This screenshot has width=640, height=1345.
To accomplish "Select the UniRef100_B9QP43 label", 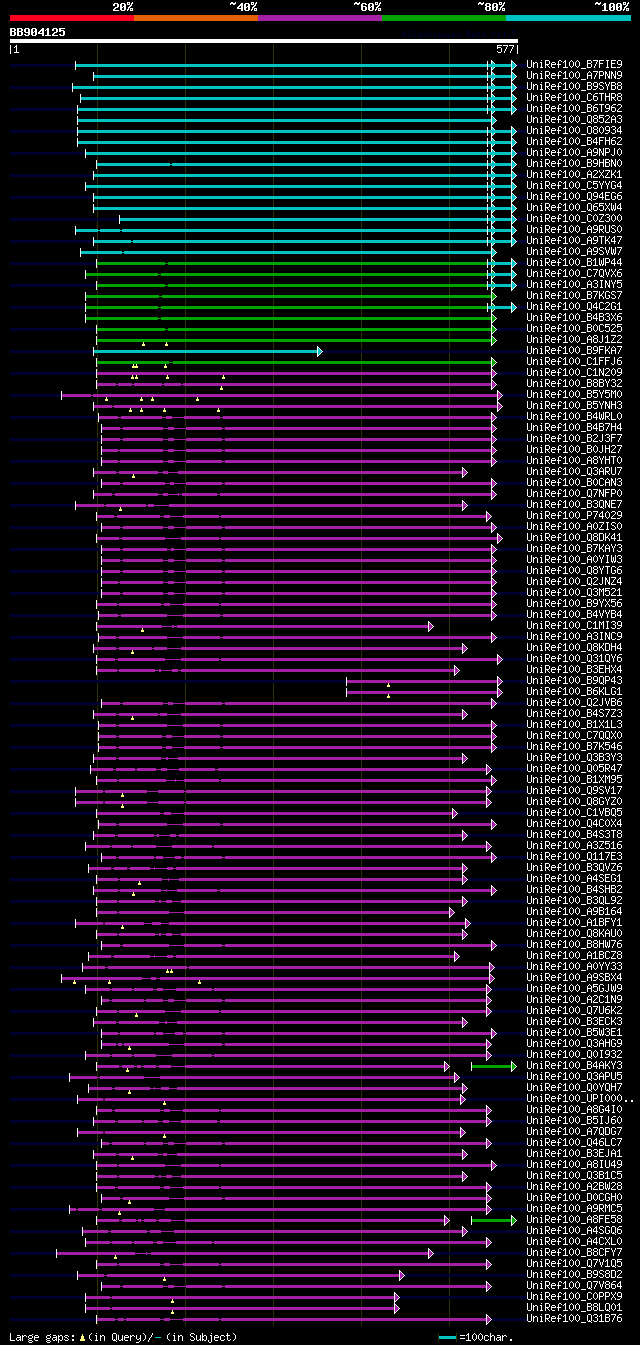I will tap(574, 680).
